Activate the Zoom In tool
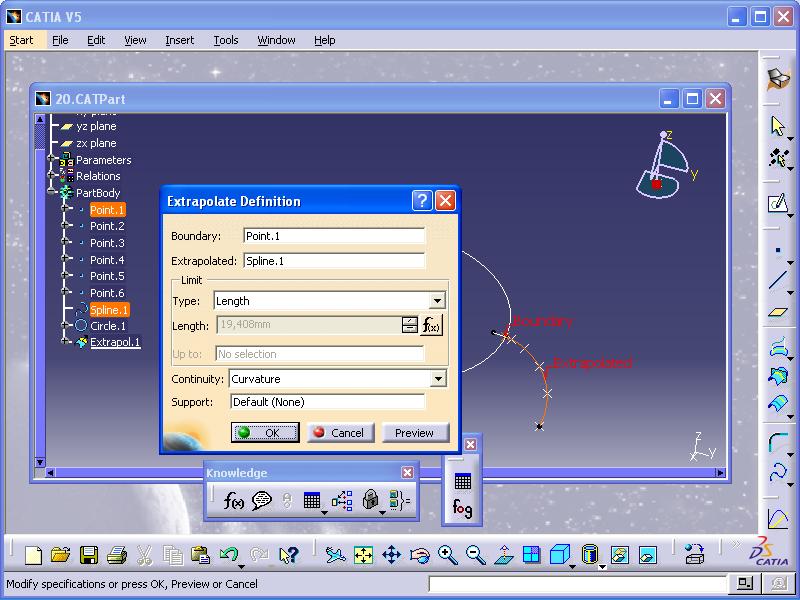The height and width of the screenshot is (600, 800). [x=446, y=552]
